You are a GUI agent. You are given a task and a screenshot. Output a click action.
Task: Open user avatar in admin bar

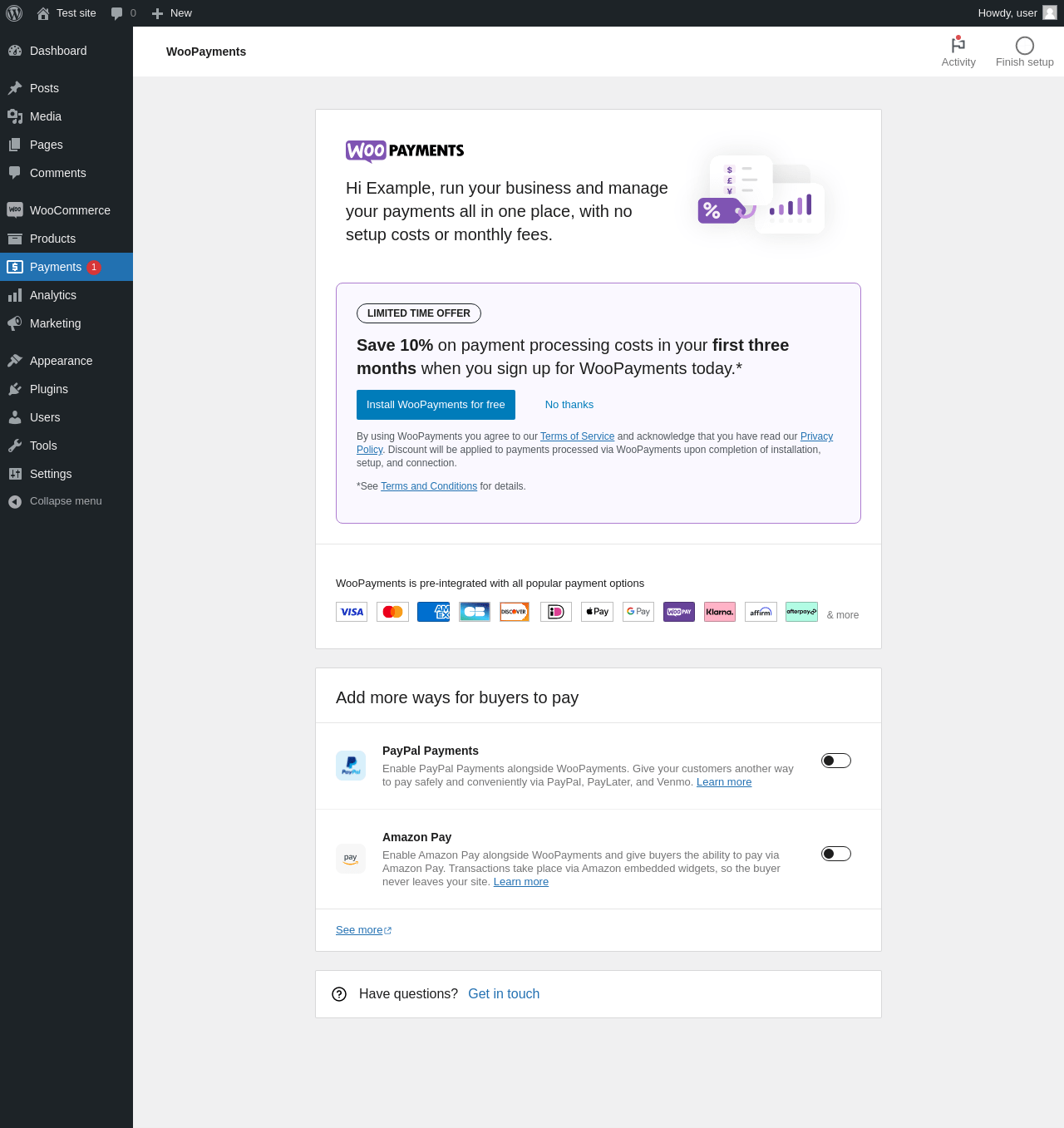click(x=1050, y=12)
